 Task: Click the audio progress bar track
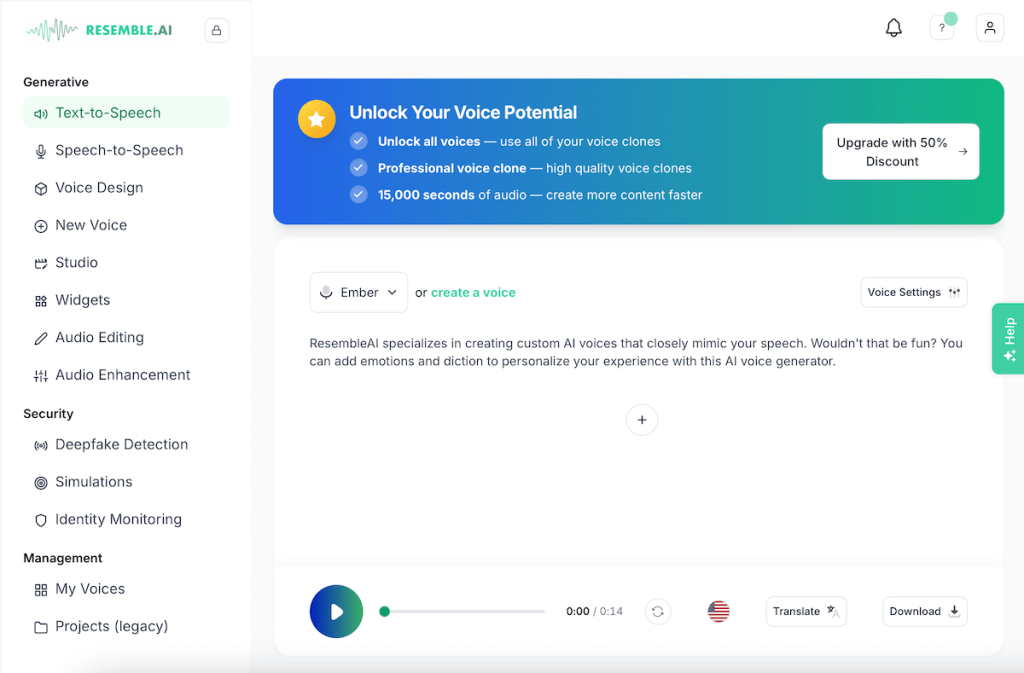pos(462,612)
